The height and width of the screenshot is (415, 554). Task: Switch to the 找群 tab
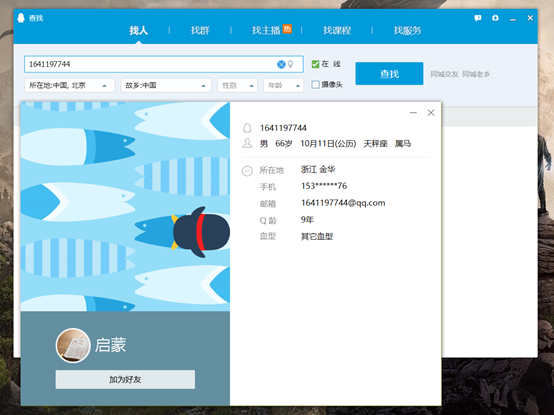point(200,30)
